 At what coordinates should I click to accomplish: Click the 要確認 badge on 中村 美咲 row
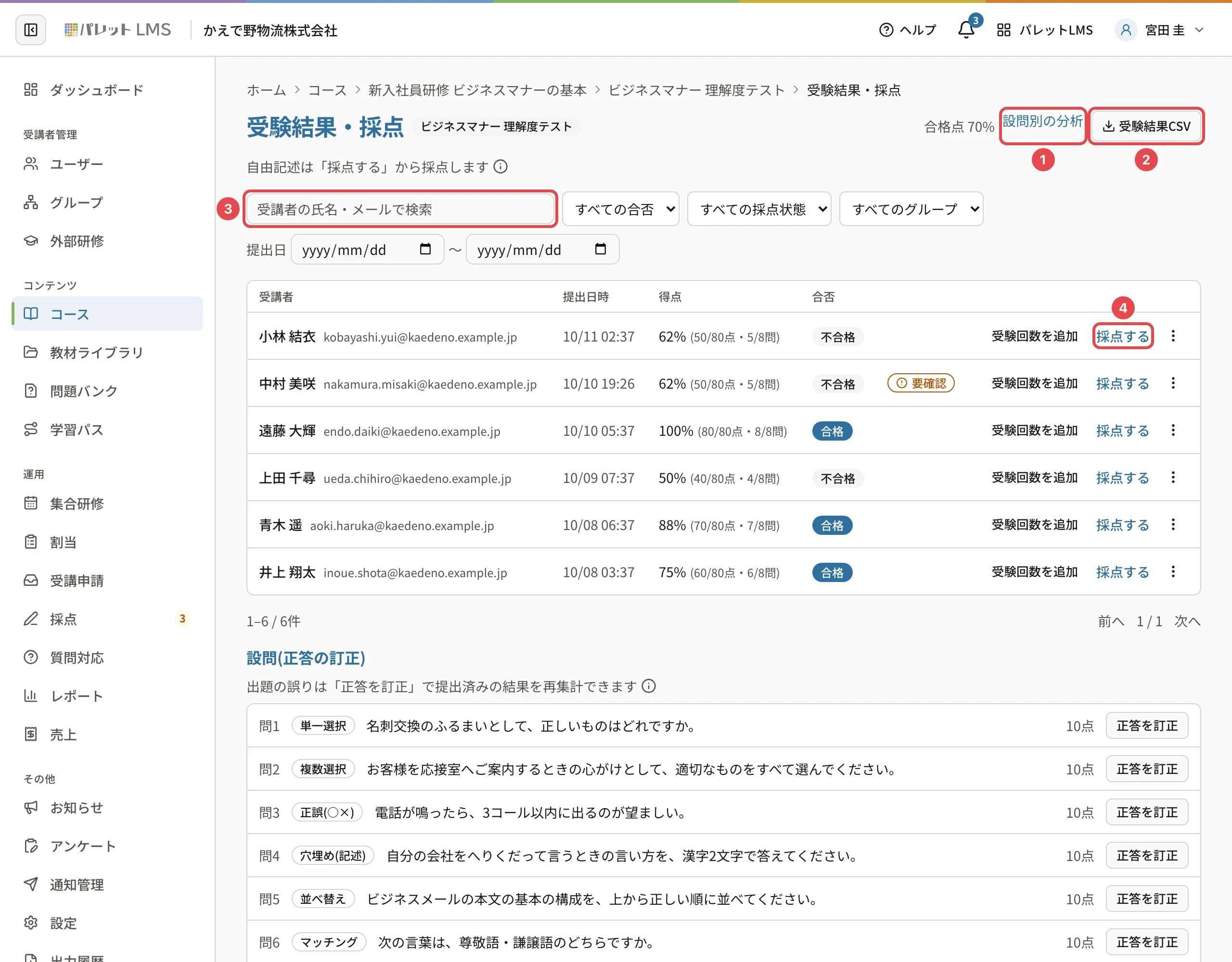[x=921, y=383]
